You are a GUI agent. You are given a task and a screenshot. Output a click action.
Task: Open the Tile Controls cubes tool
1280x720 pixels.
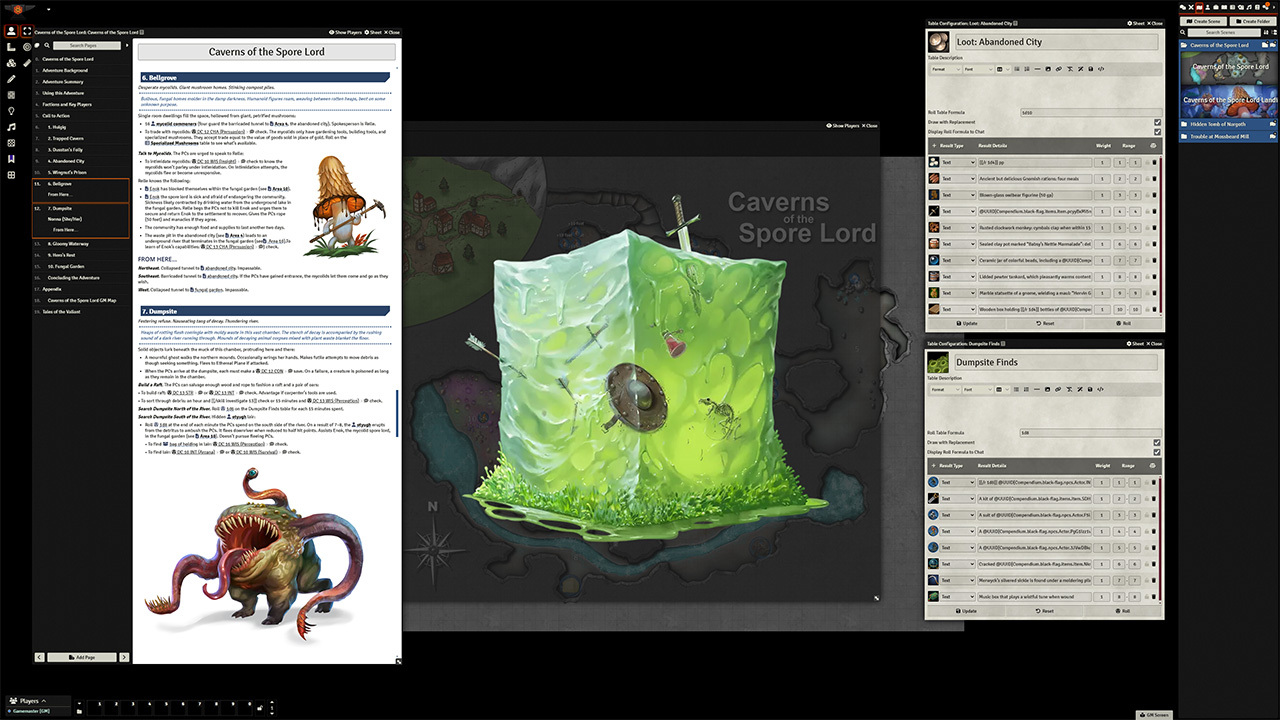[x=12, y=62]
